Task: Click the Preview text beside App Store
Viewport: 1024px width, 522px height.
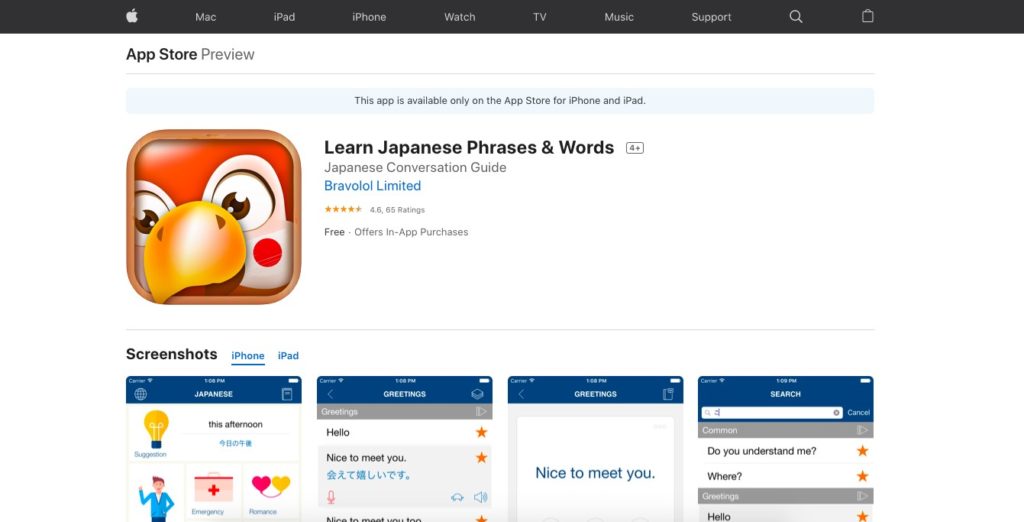Action: click(x=228, y=54)
